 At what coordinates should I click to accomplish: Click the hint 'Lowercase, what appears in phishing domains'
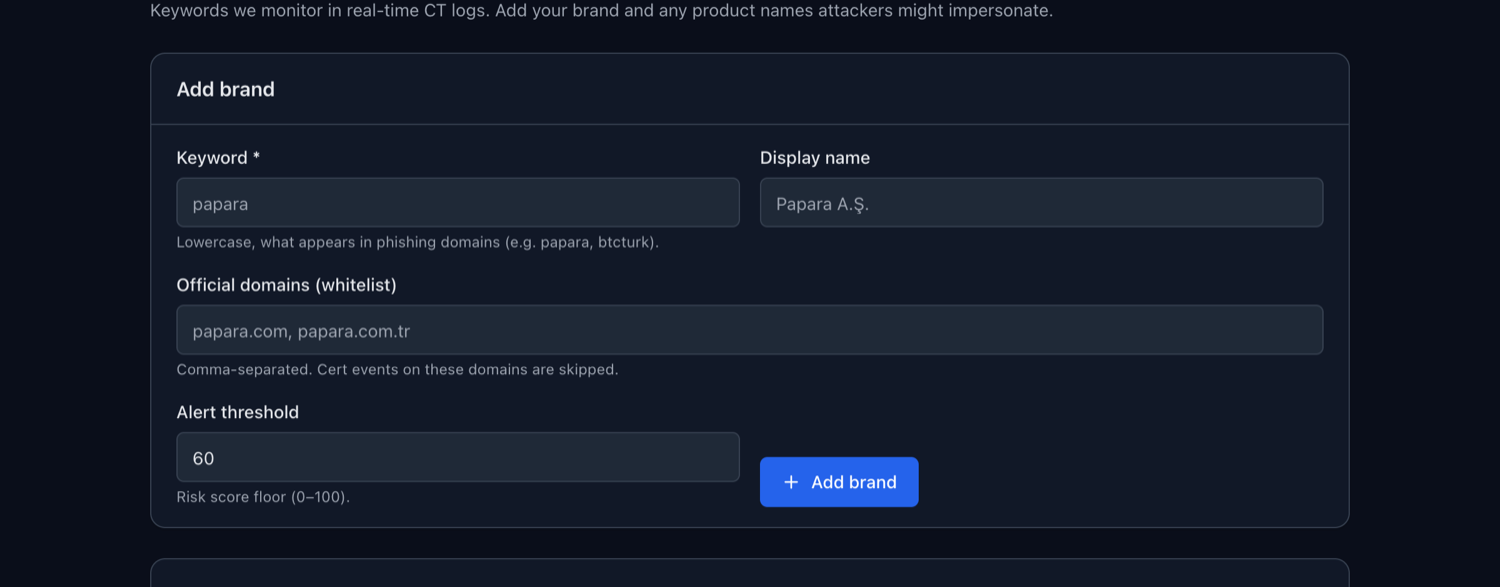click(x=418, y=243)
